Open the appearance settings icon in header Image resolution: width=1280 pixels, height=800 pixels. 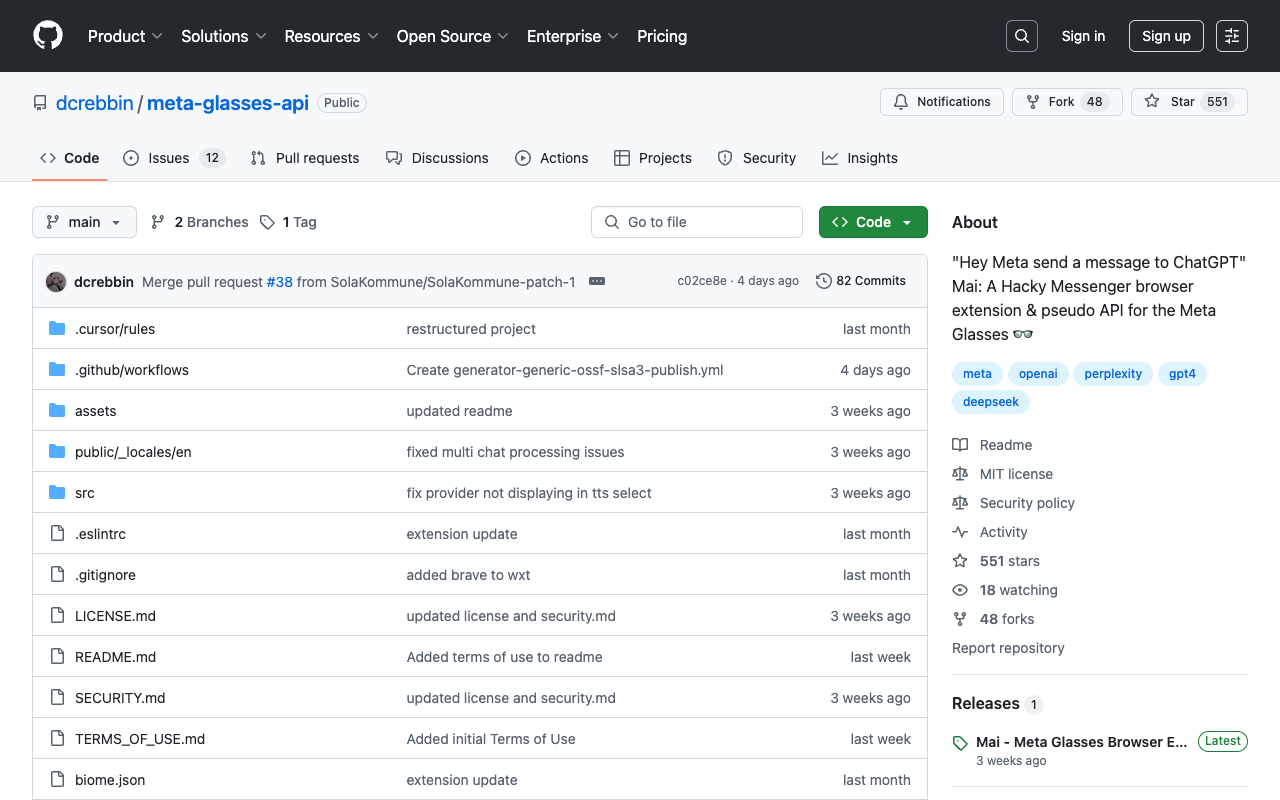coord(1232,36)
